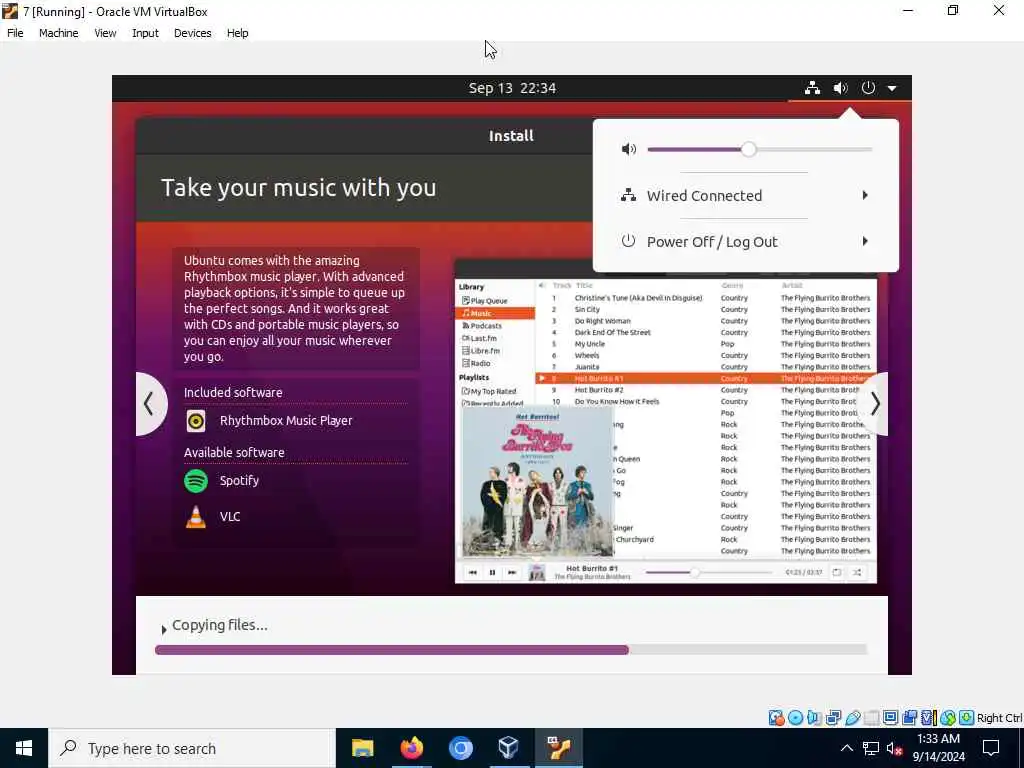The image size is (1024, 768).
Task: Click the CPU virtualization indicator in VirtualBox status bar
Action: (x=929, y=718)
